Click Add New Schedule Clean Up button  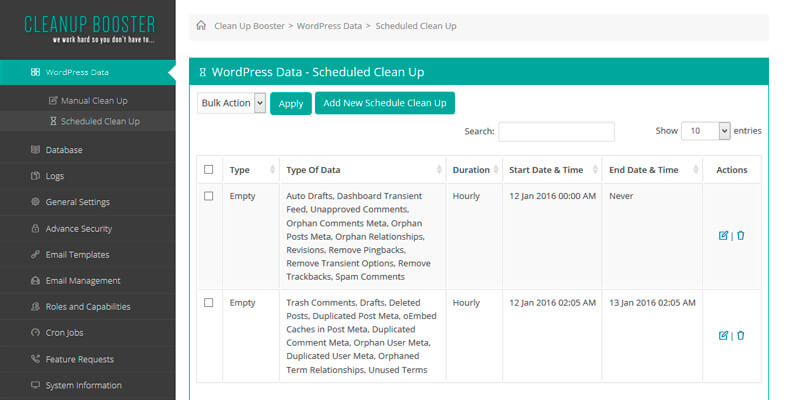[x=385, y=103]
